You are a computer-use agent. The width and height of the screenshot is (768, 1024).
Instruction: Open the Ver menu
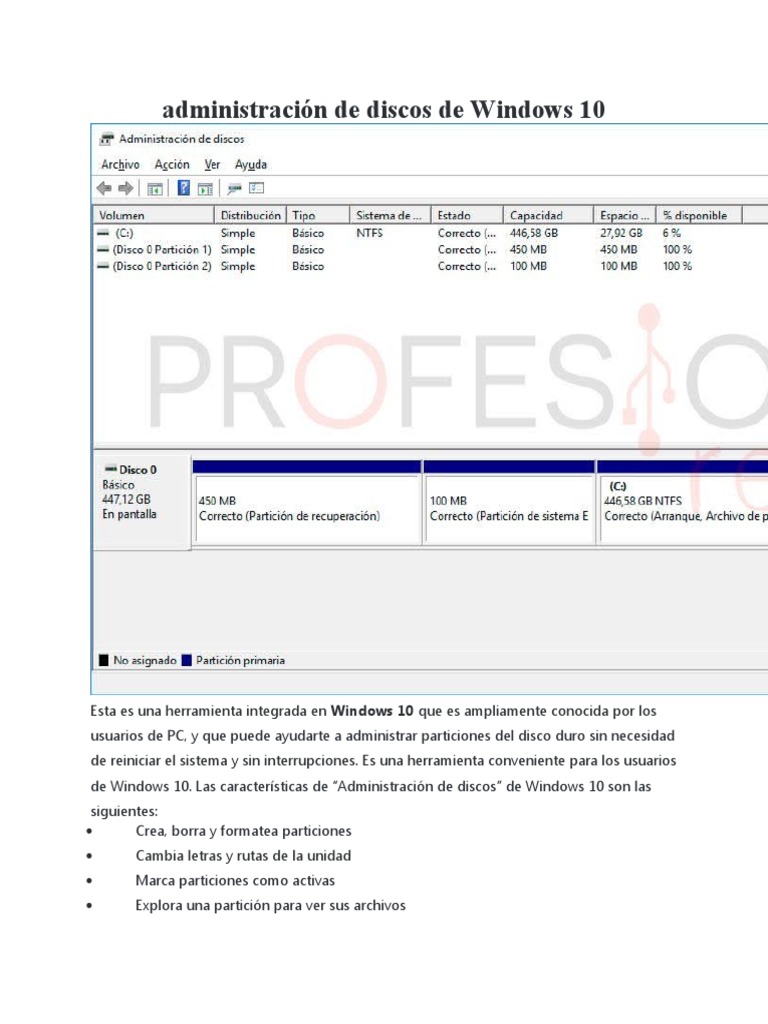pos(212,165)
